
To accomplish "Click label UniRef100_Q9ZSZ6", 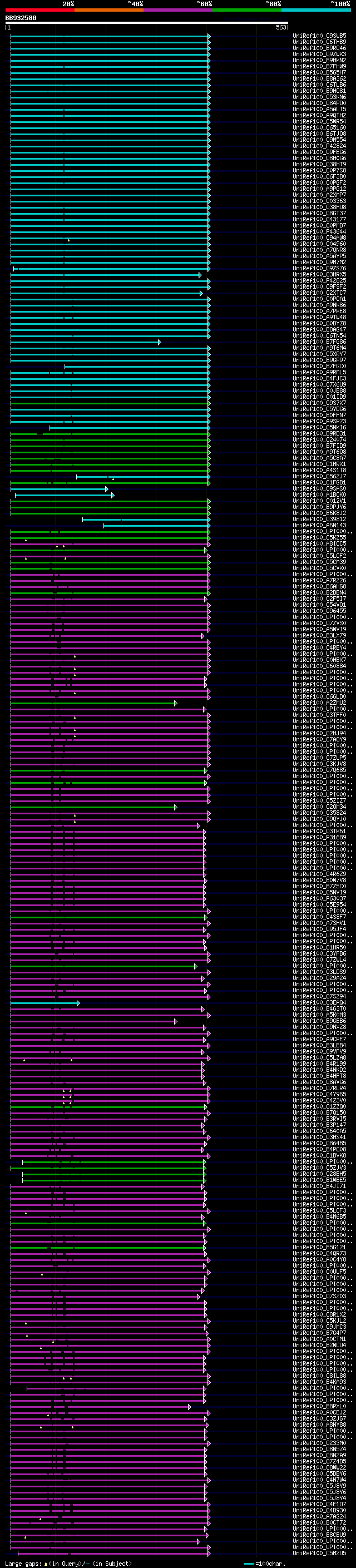I will [x=319, y=269].
